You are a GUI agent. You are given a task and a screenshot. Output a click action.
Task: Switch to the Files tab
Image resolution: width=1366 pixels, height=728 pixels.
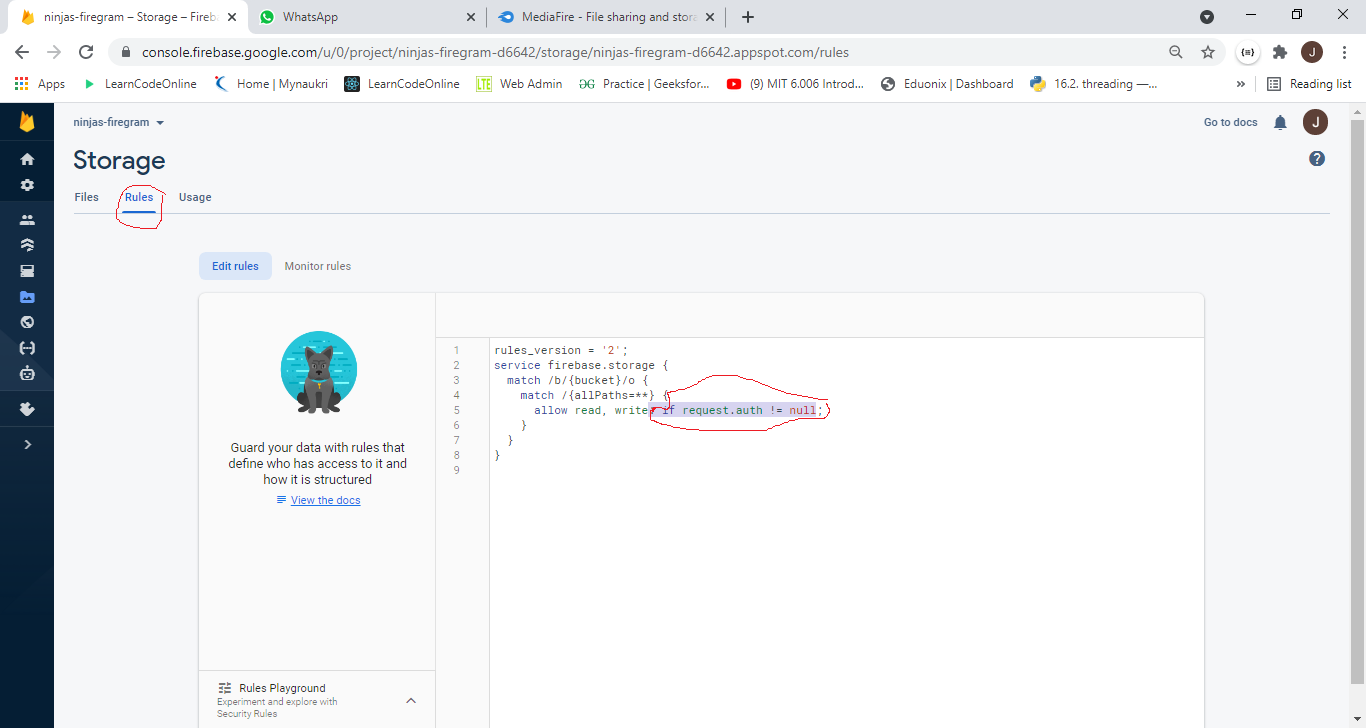[87, 197]
